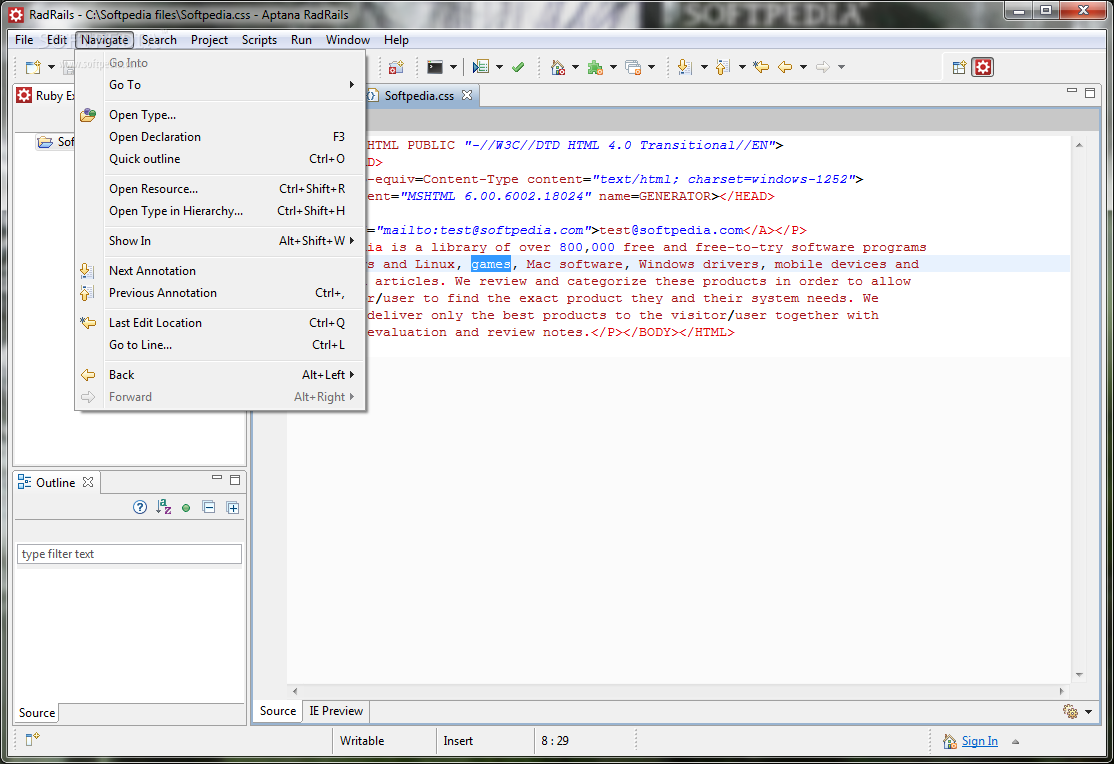1114x764 pixels.
Task: Click the green puzzle plugin toolbar icon
Action: pos(595,68)
